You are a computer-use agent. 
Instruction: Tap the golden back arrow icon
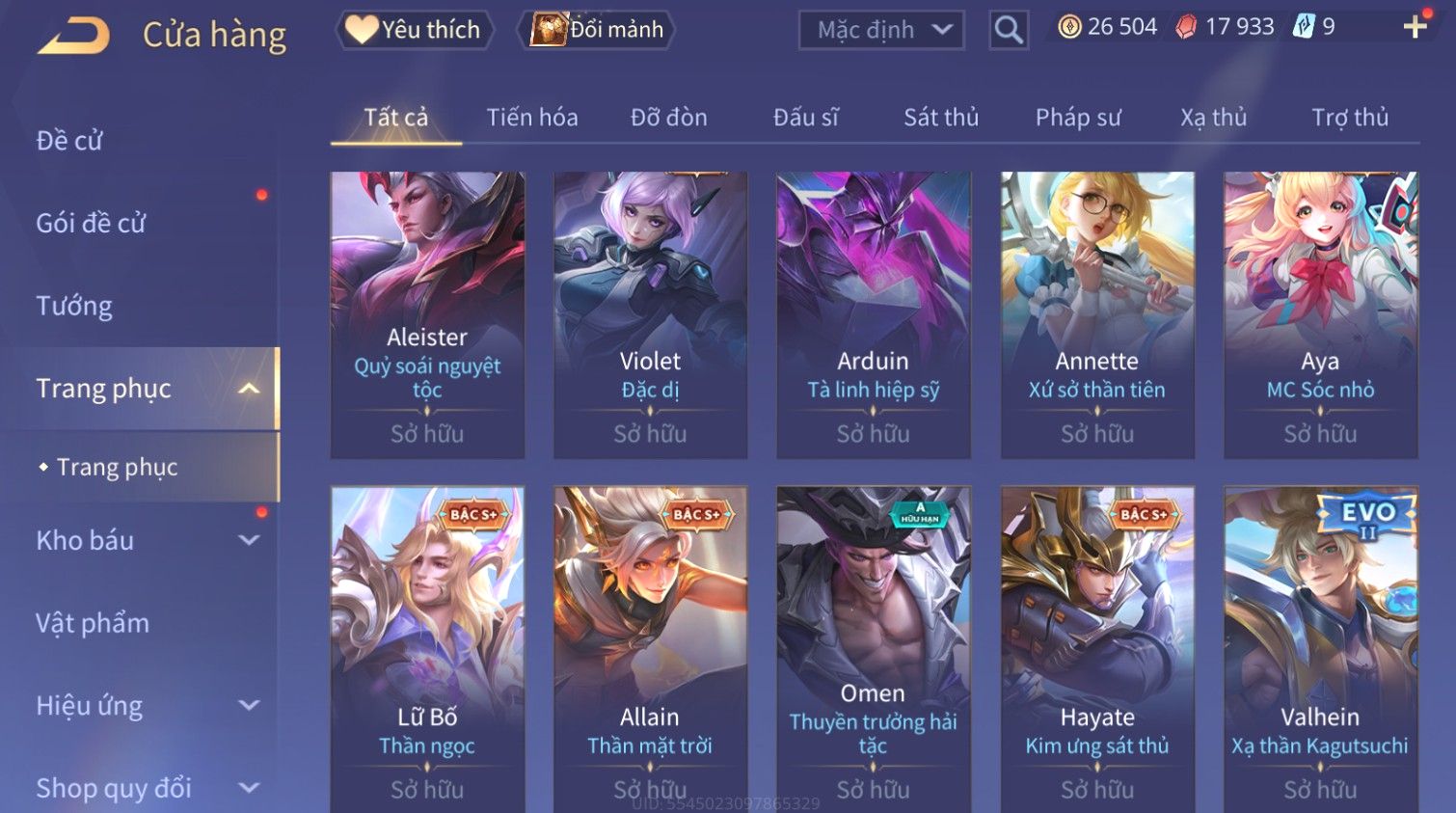(x=73, y=35)
